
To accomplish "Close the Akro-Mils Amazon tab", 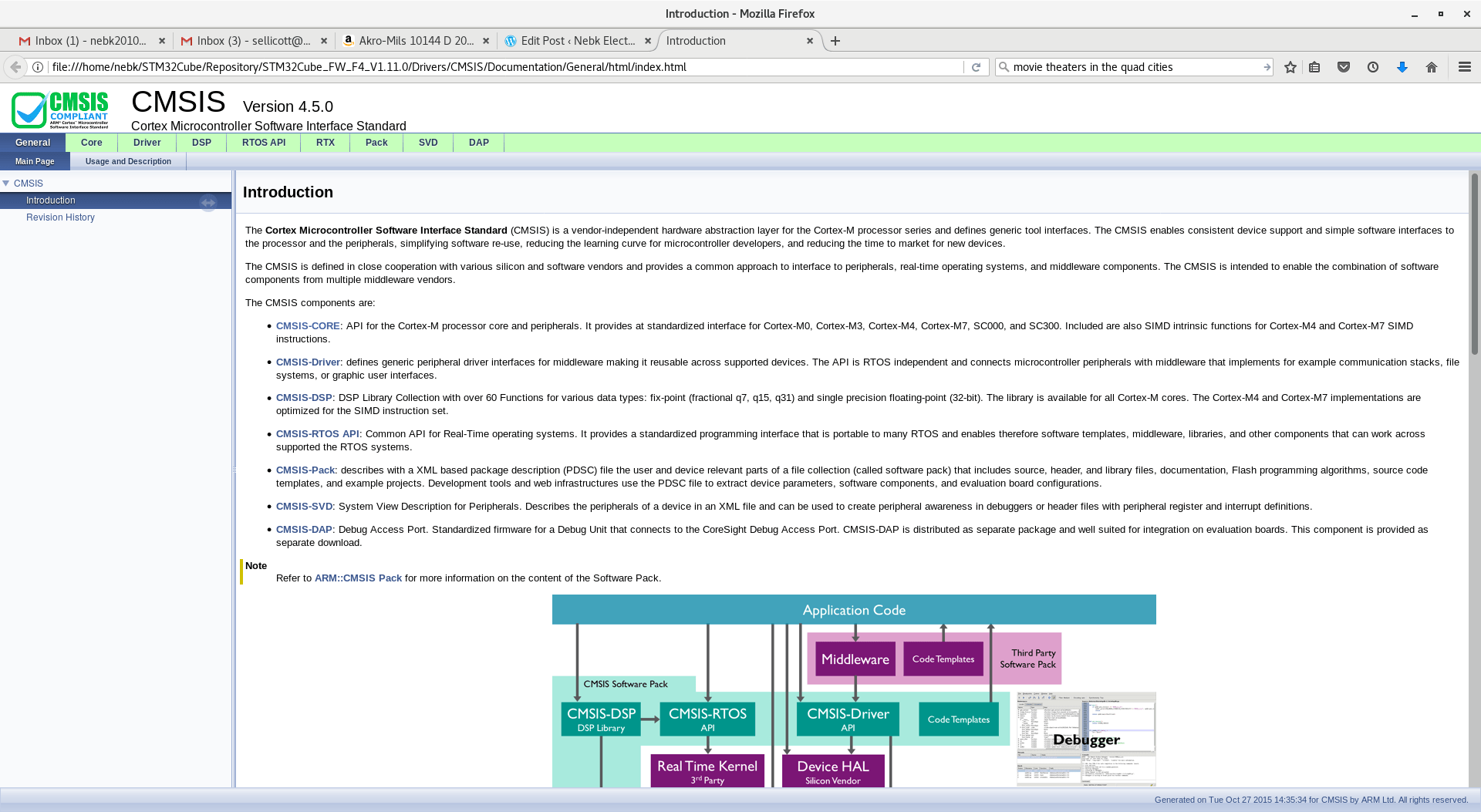I will click(486, 41).
